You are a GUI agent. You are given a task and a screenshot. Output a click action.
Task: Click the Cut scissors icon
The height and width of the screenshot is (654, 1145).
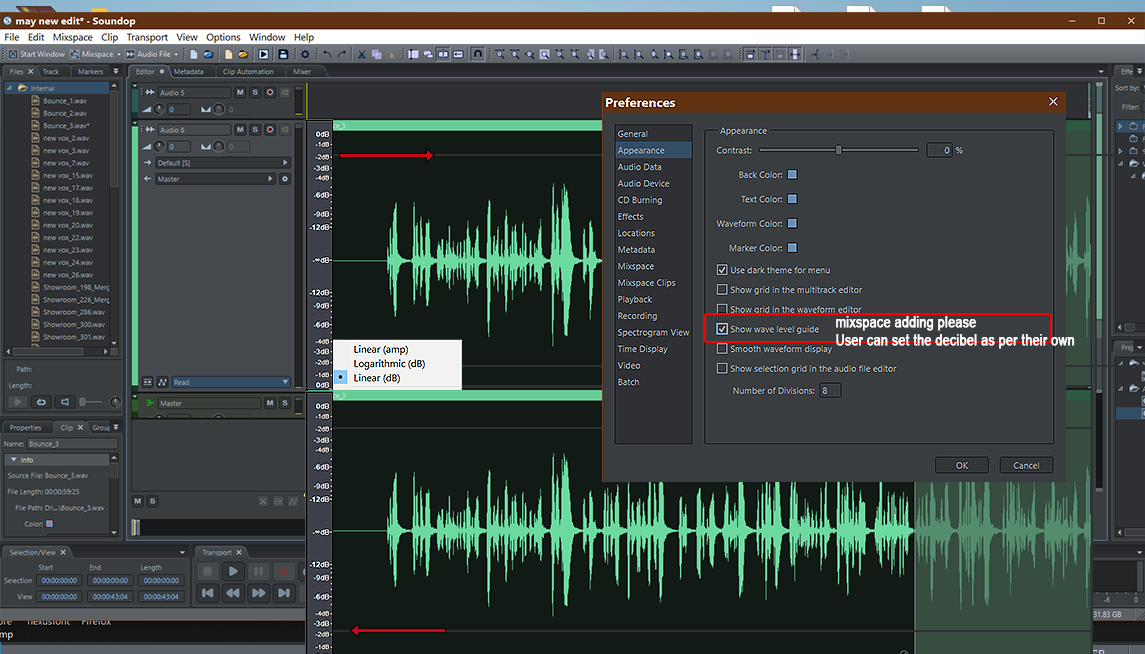(x=362, y=54)
